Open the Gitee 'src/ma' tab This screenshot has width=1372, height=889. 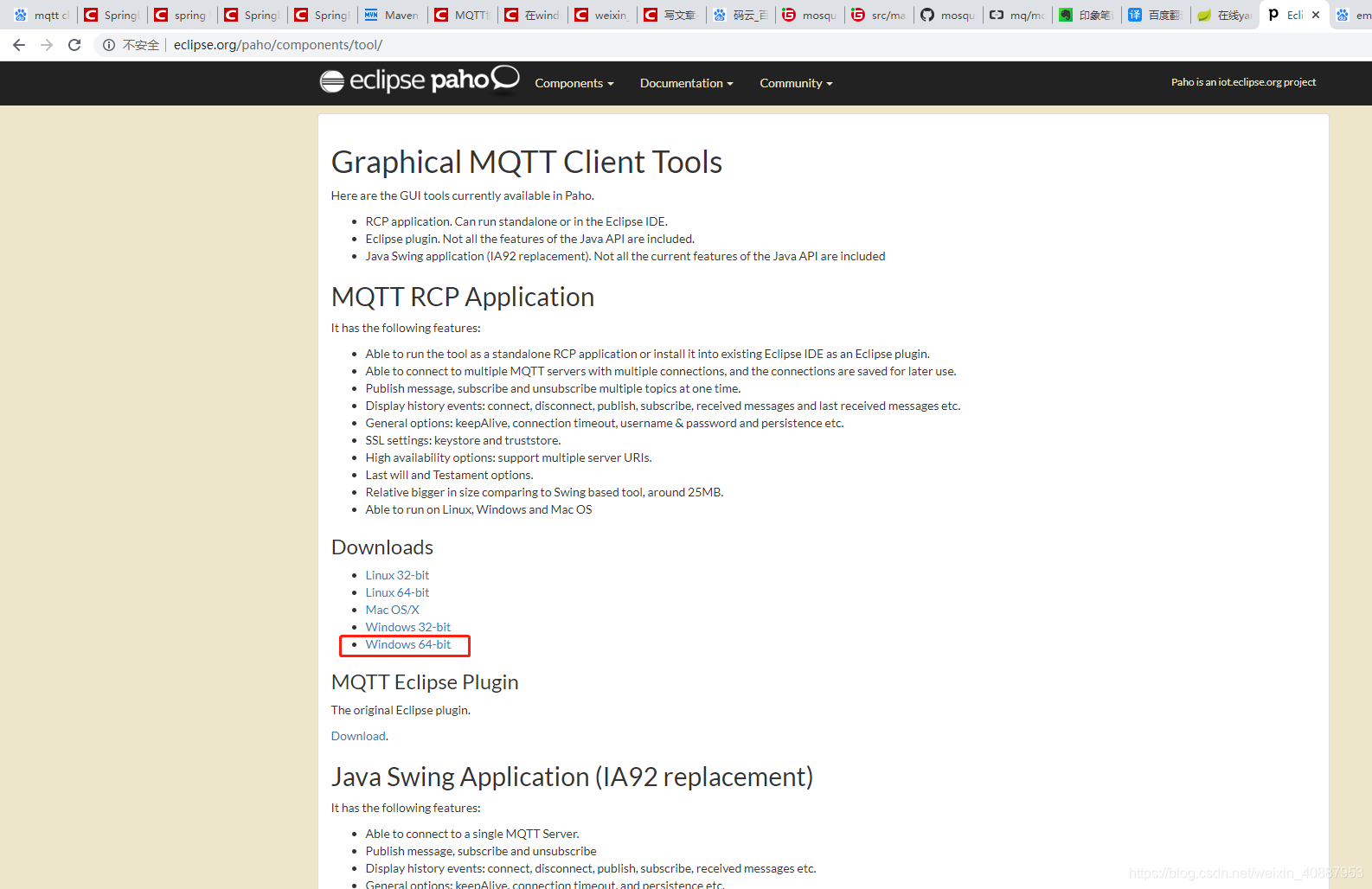pos(879,15)
